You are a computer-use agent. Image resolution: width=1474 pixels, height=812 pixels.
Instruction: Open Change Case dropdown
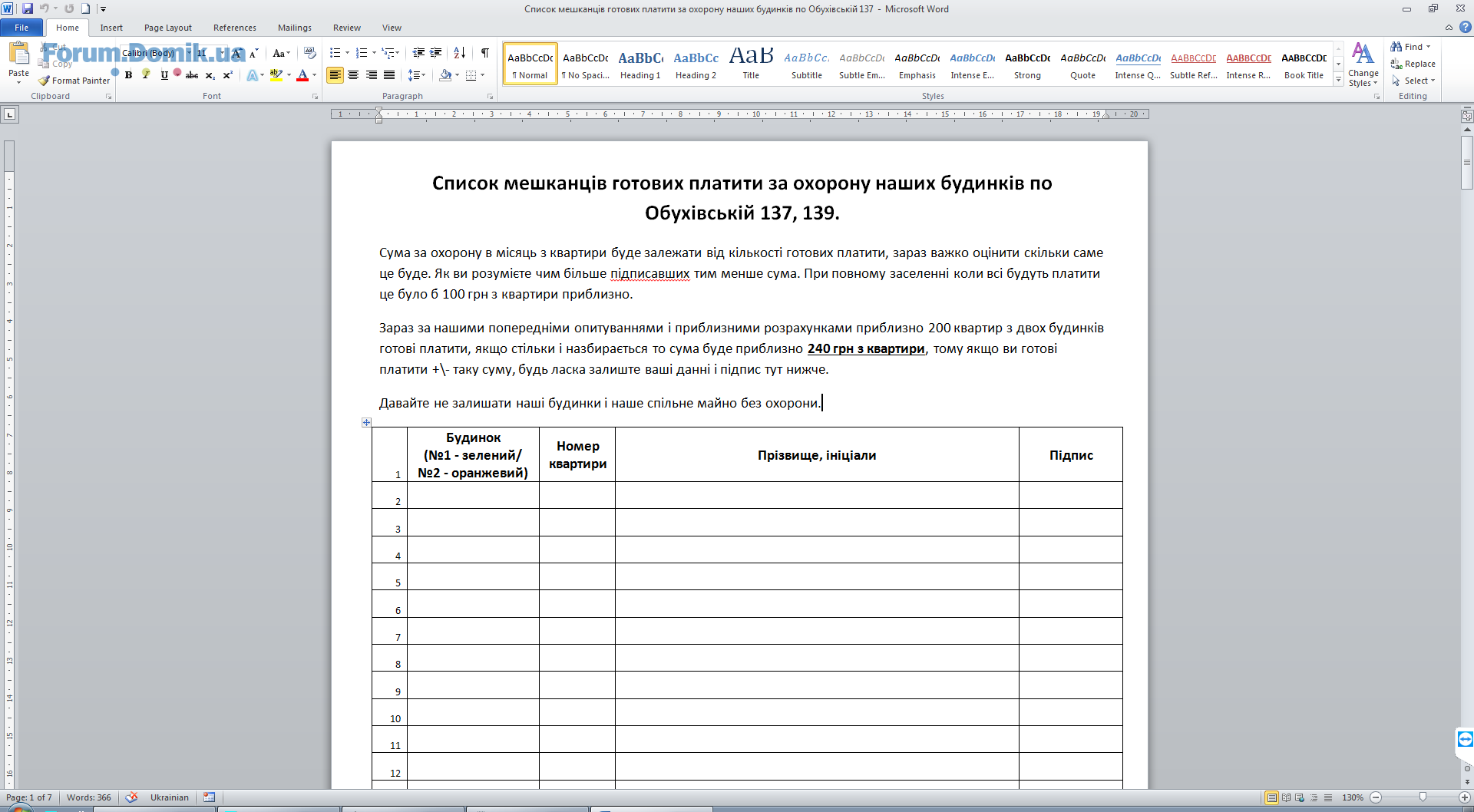pos(281,53)
